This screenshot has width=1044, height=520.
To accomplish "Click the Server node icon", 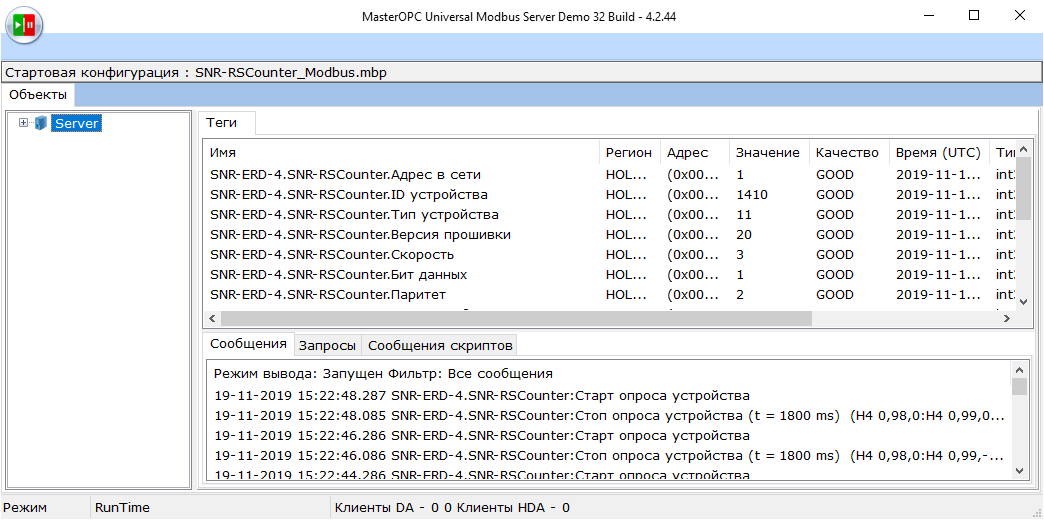I will click(41, 123).
